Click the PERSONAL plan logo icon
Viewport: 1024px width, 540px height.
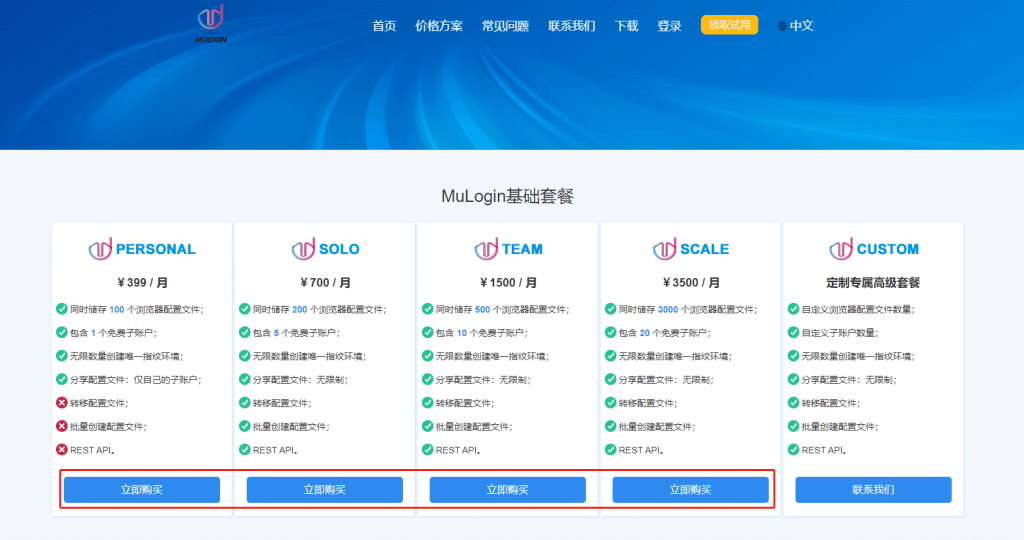[100, 249]
